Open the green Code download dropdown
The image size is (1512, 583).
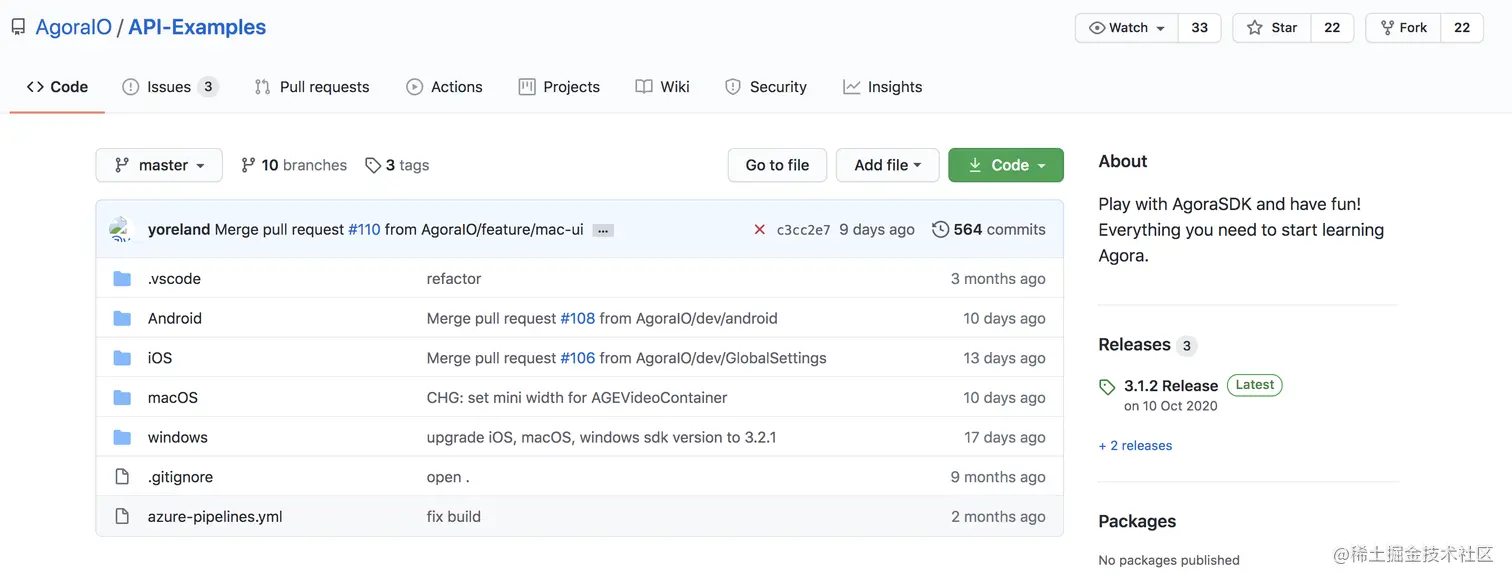pos(1006,165)
